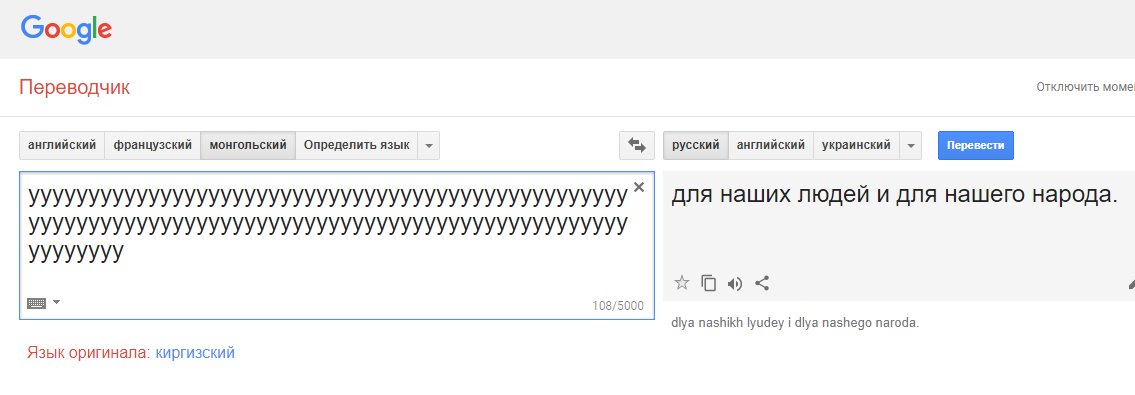Listen to translation with speaker icon
The height and width of the screenshot is (395, 1135).
click(735, 284)
